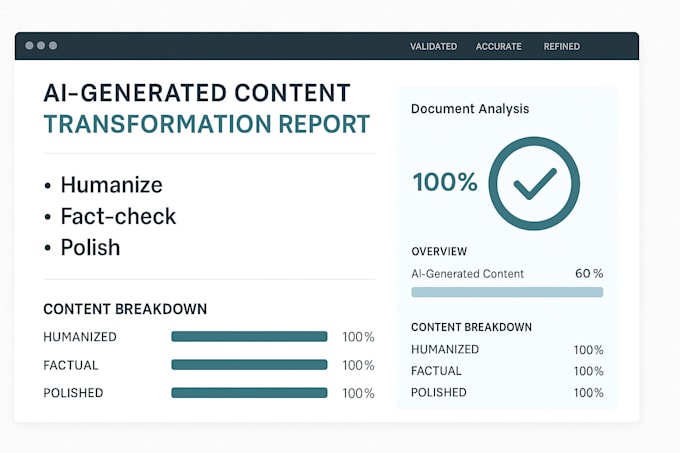Click CONTENT BREAKDOWN heading in analysis panel
The width and height of the screenshot is (680, 453).
point(471,327)
